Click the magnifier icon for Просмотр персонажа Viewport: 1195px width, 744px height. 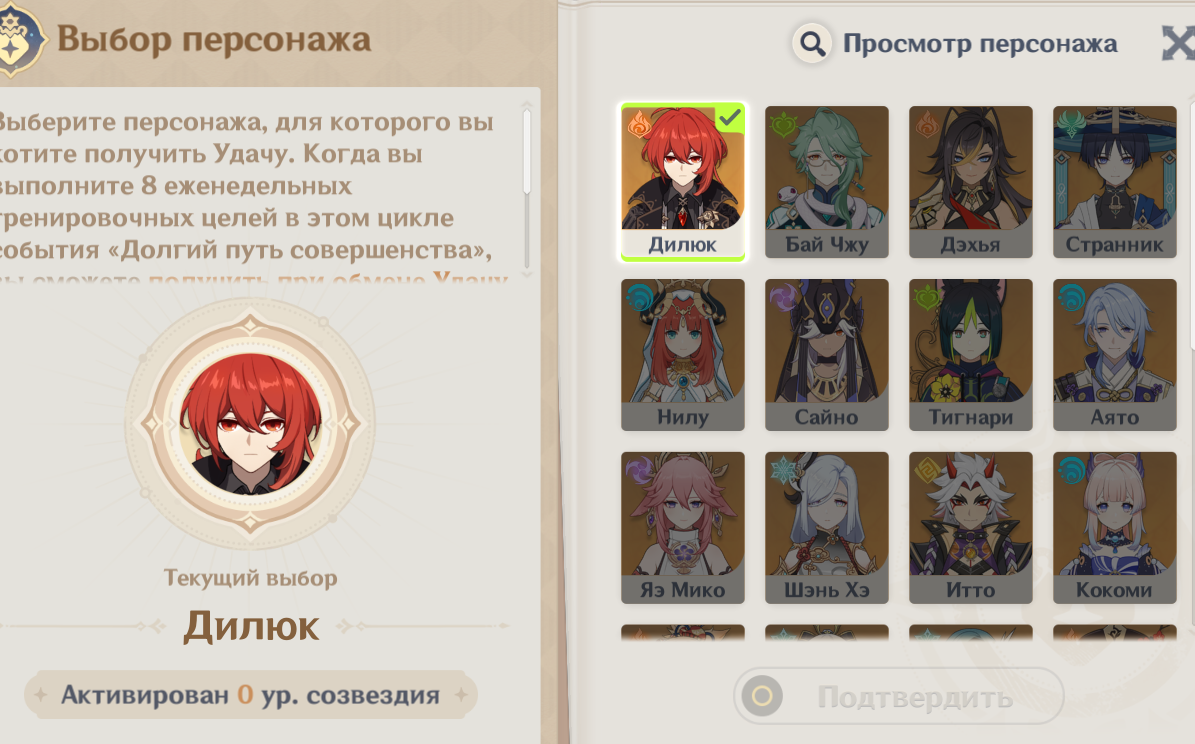812,43
